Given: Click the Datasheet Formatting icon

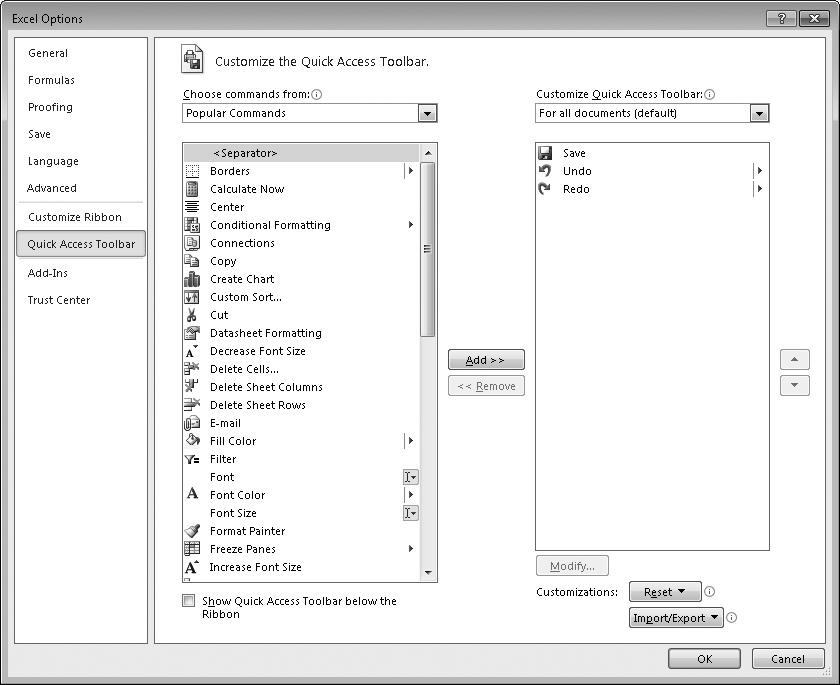Looking at the screenshot, I should coord(192,333).
